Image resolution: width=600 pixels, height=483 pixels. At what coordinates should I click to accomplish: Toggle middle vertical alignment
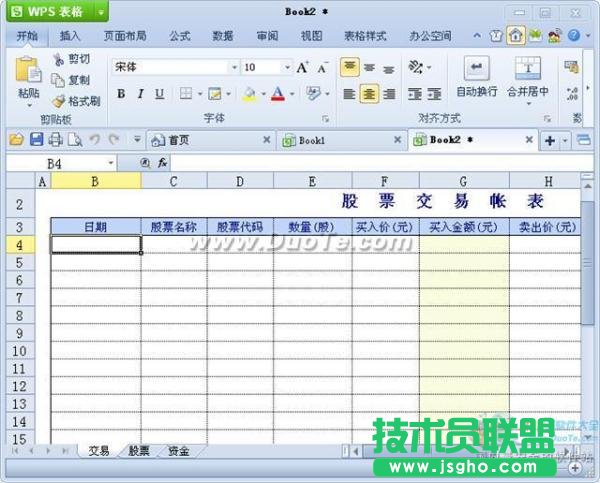369,68
